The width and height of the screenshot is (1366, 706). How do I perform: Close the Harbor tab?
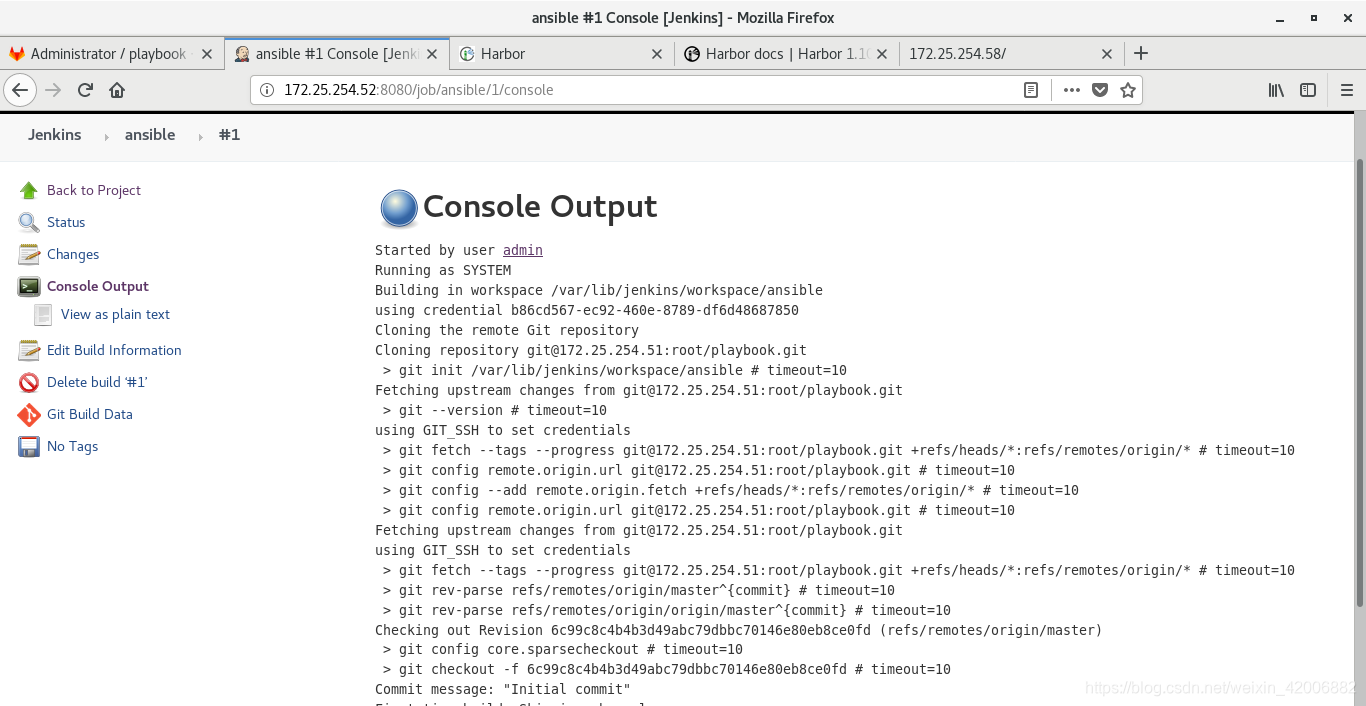coord(657,54)
